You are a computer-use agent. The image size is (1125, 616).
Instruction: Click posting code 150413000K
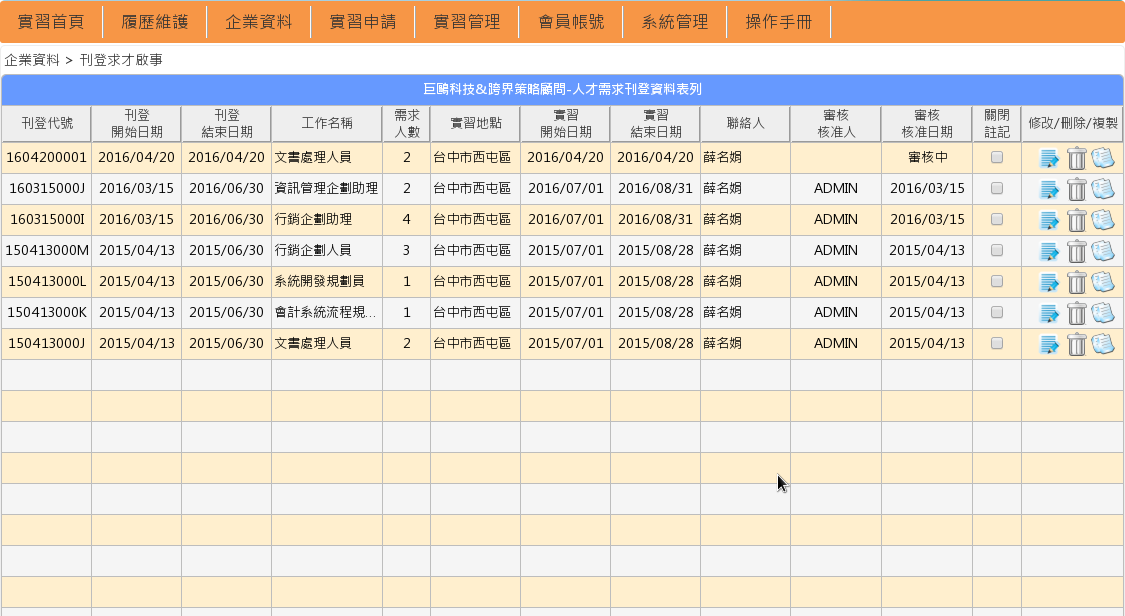[x=47, y=312]
